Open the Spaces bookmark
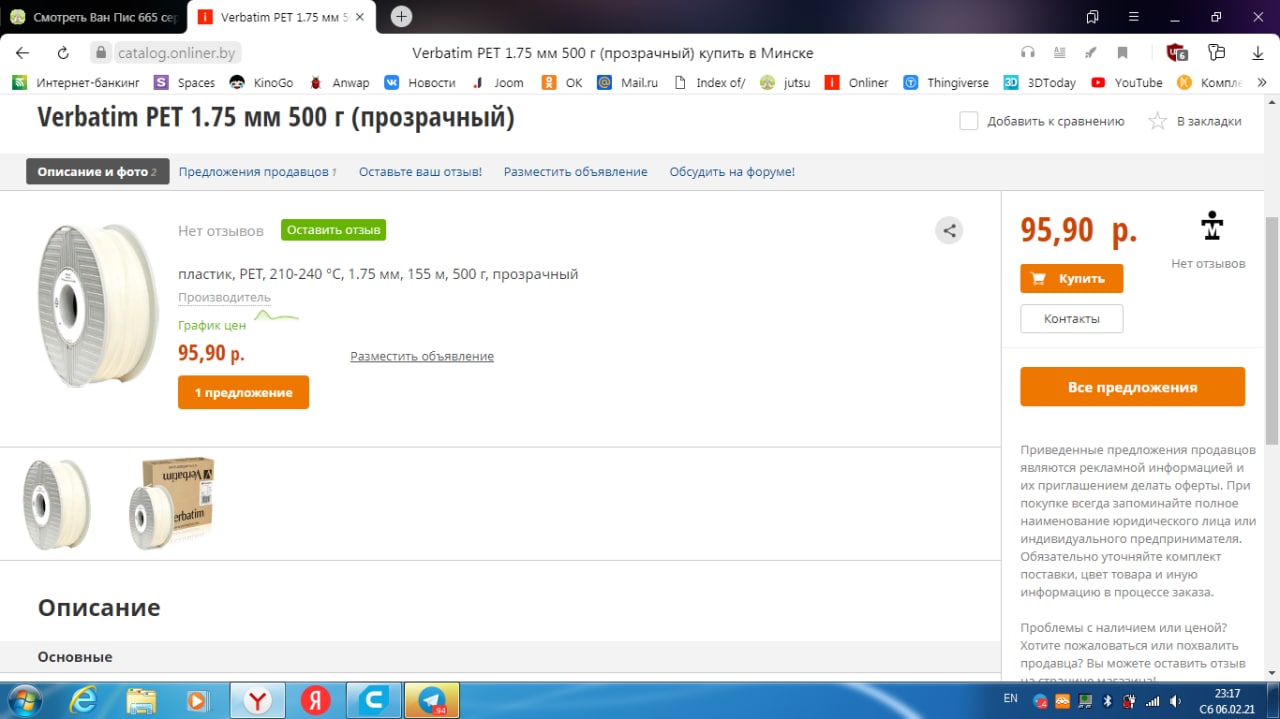The image size is (1280, 719). click(185, 83)
